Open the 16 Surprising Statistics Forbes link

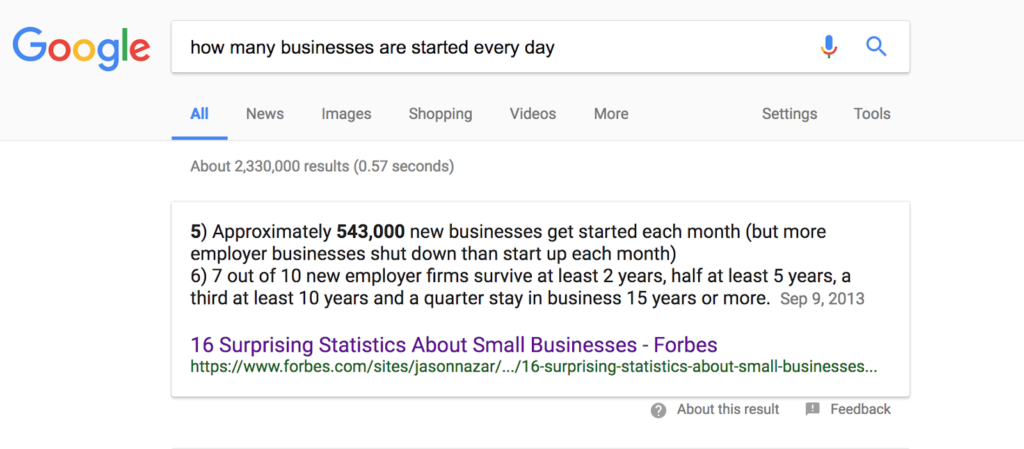point(454,344)
